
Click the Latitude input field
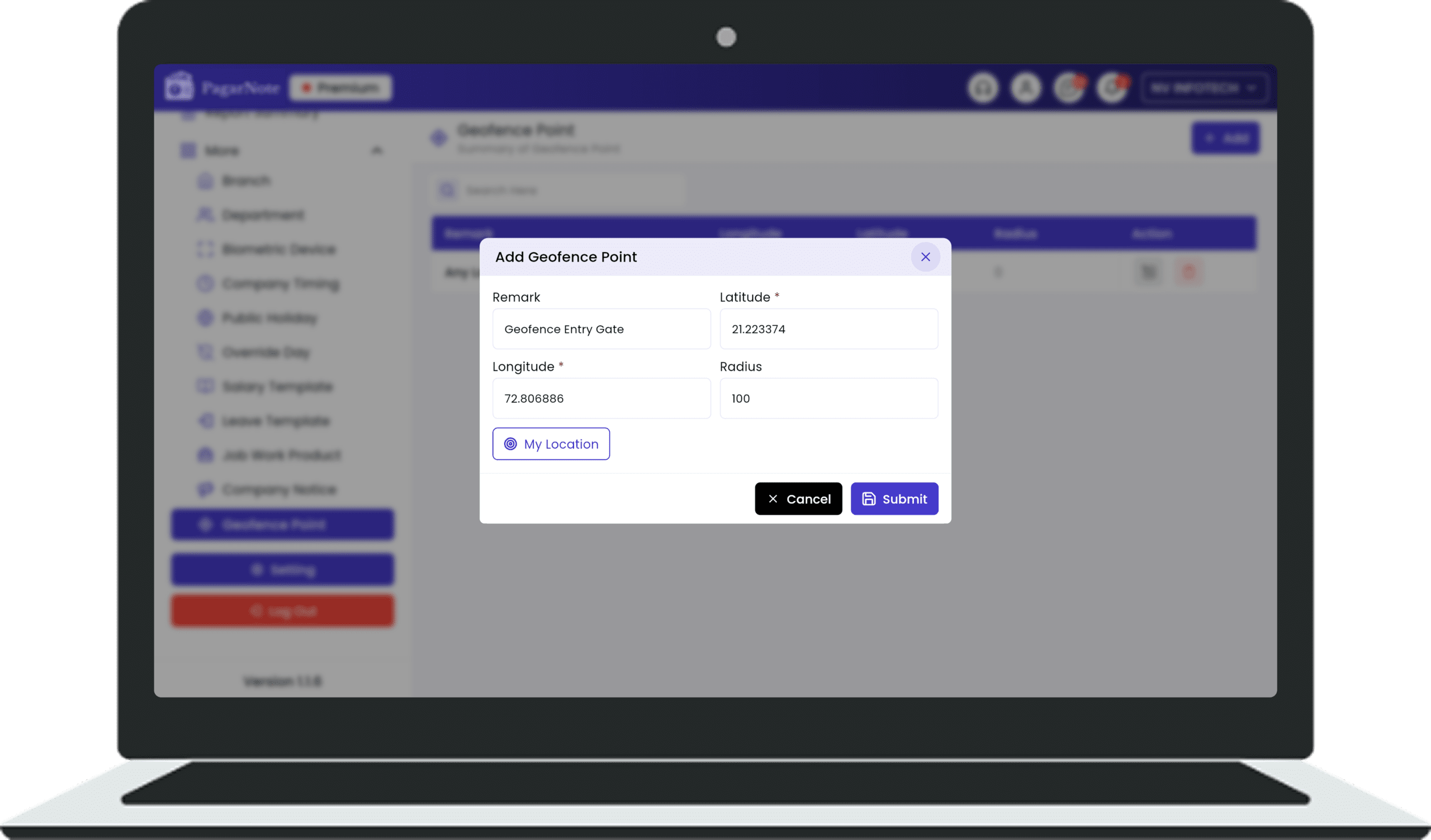[x=828, y=329]
